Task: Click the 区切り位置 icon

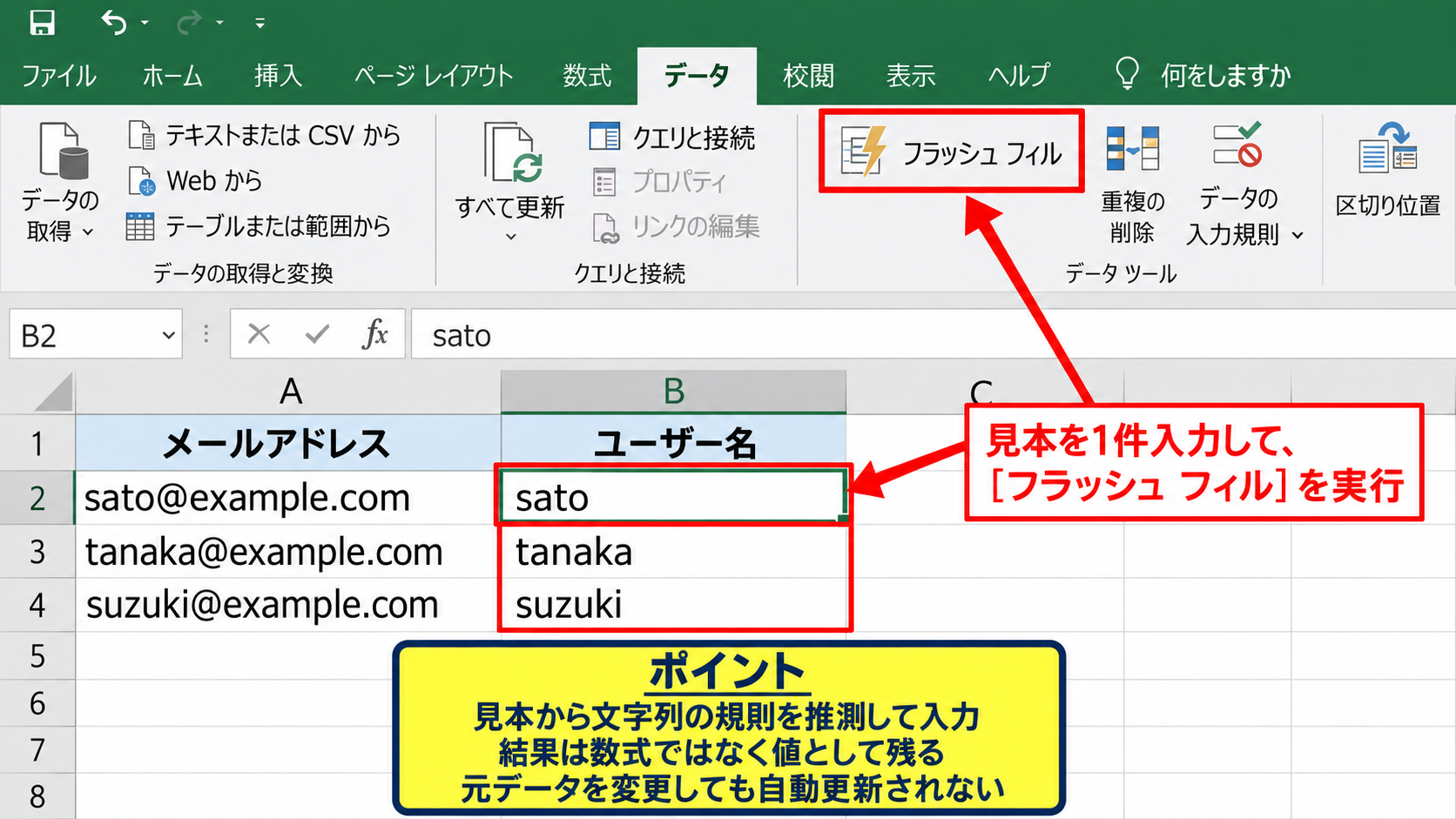Action: click(1388, 149)
